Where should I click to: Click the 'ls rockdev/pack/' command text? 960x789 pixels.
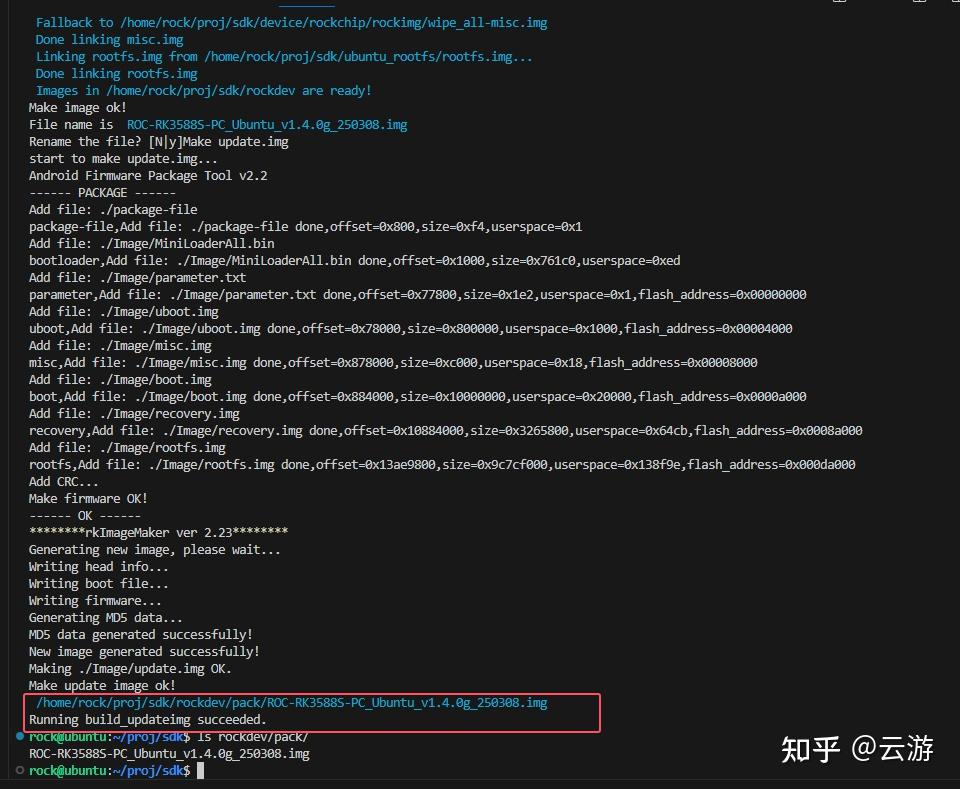(253, 736)
